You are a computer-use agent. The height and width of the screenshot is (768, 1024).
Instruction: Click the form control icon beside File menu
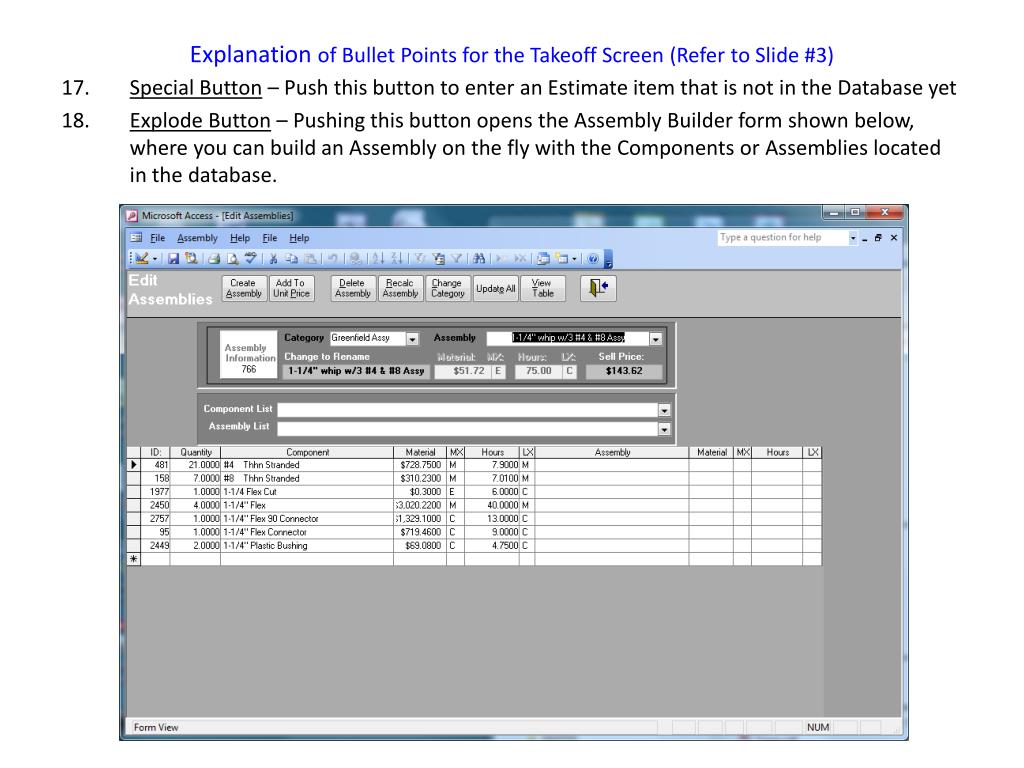136,238
